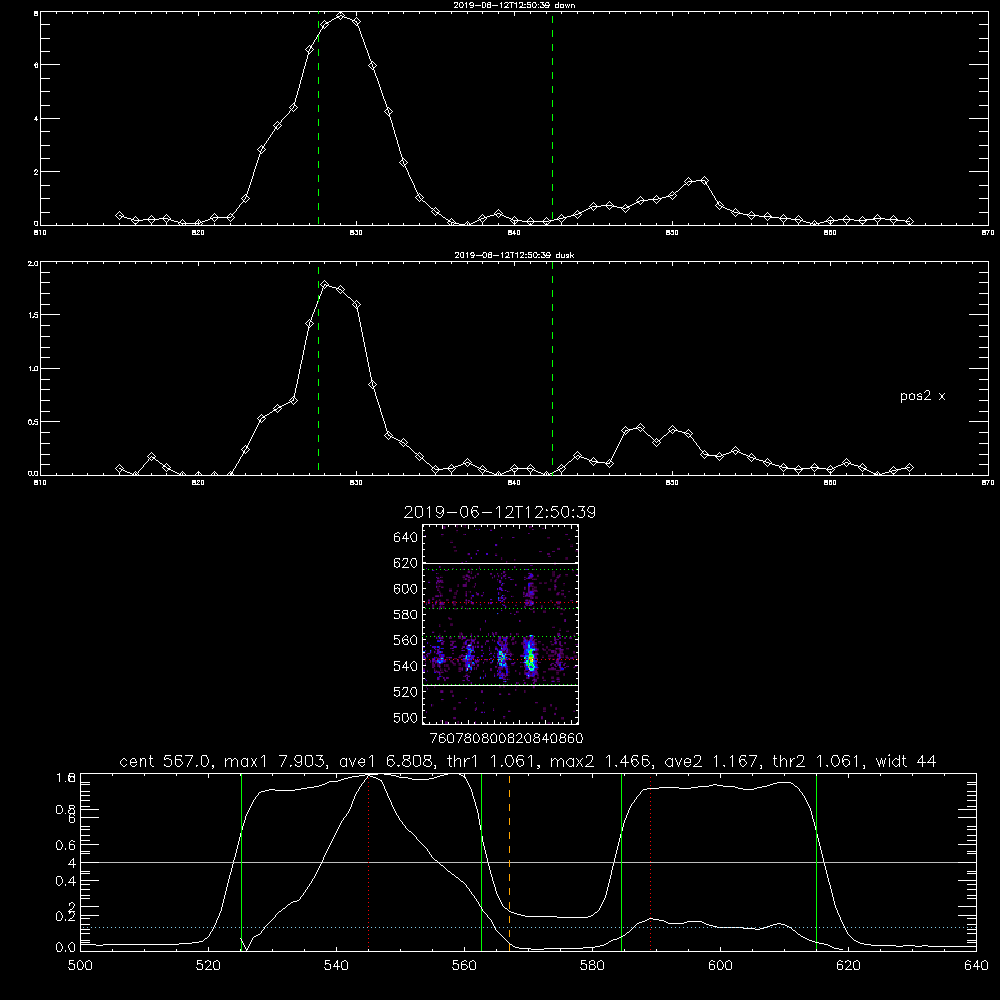Select the green vertical line near 525 in bottom plot
This screenshot has width=1000, height=1000.
[242, 862]
